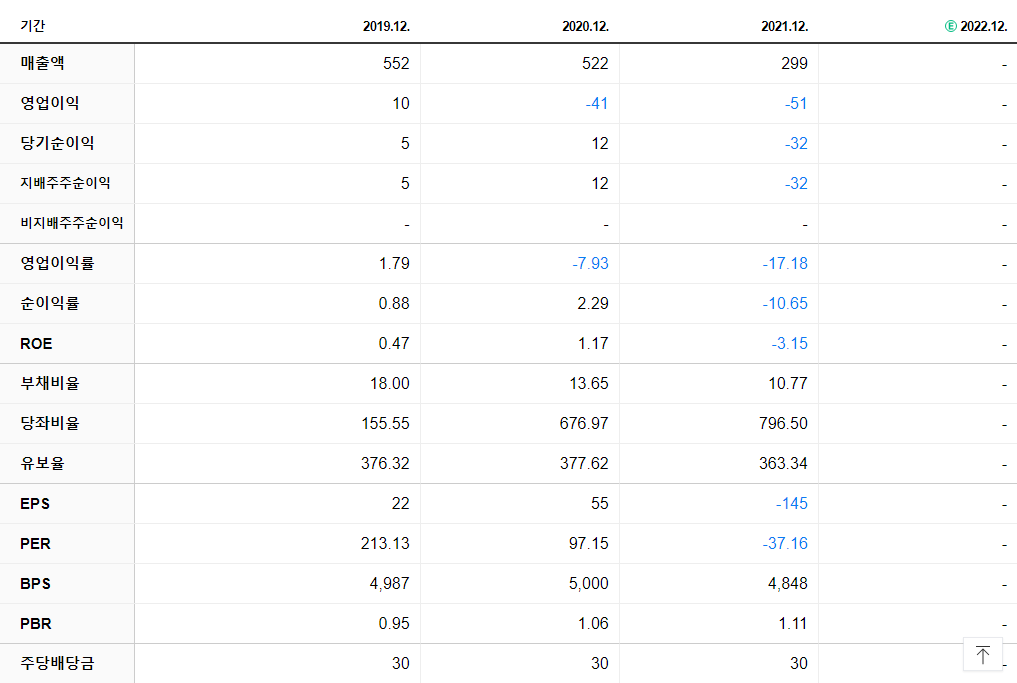The width and height of the screenshot is (1017, 683).
Task: Click the -7.93 operating margin value
Action: click(x=590, y=263)
